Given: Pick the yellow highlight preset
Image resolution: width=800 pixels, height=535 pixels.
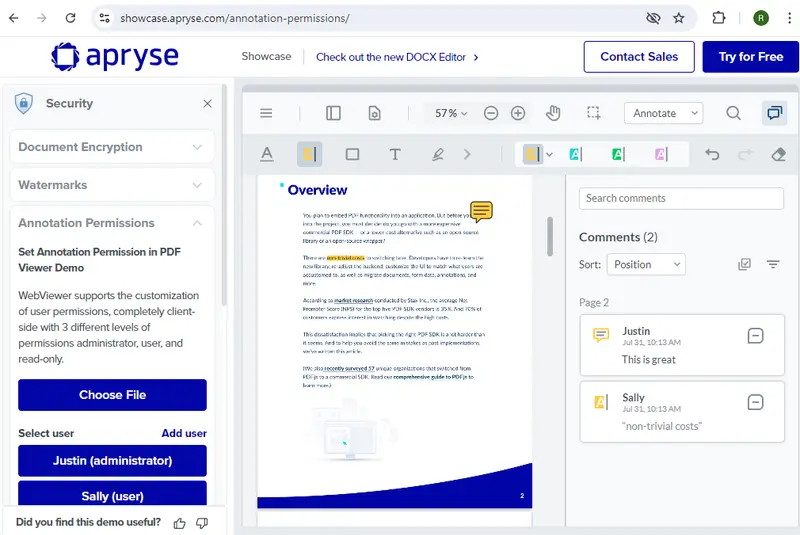Looking at the screenshot, I should tap(532, 155).
